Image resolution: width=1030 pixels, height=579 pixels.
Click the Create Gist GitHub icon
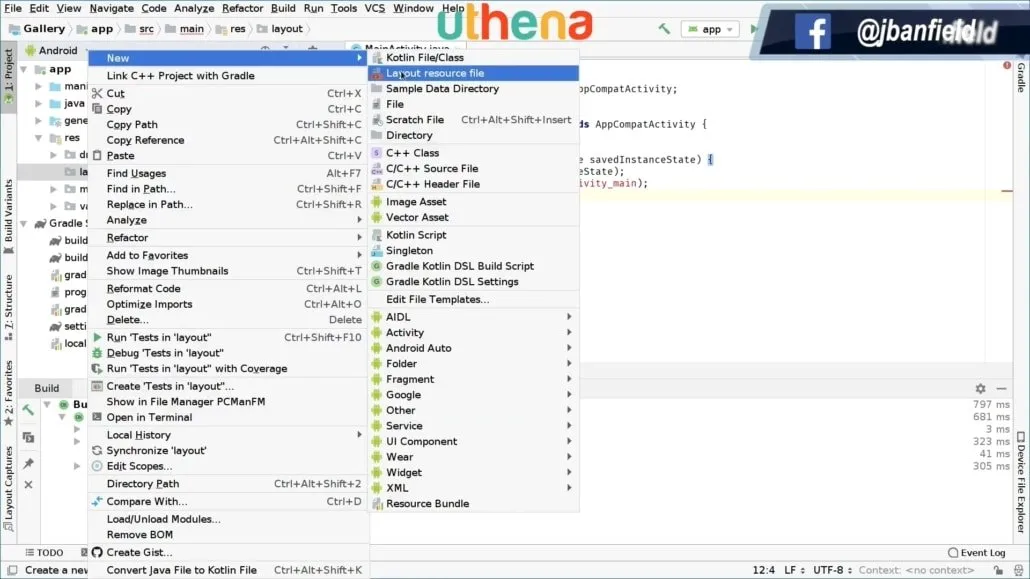[97, 552]
